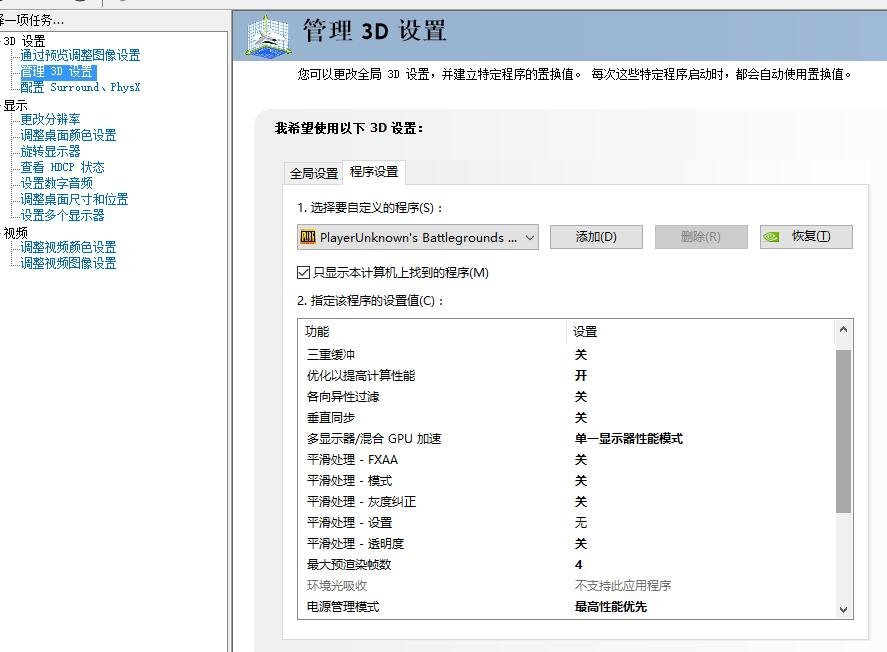887x652 pixels.
Task: Collapse the 视频 tree category
Action: (x=15, y=233)
